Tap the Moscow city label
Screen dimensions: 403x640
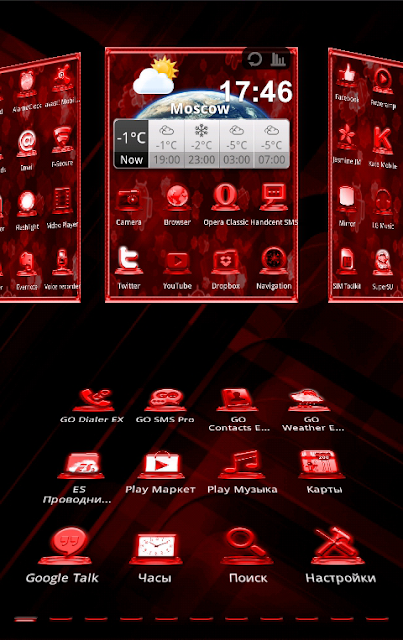tap(200, 109)
